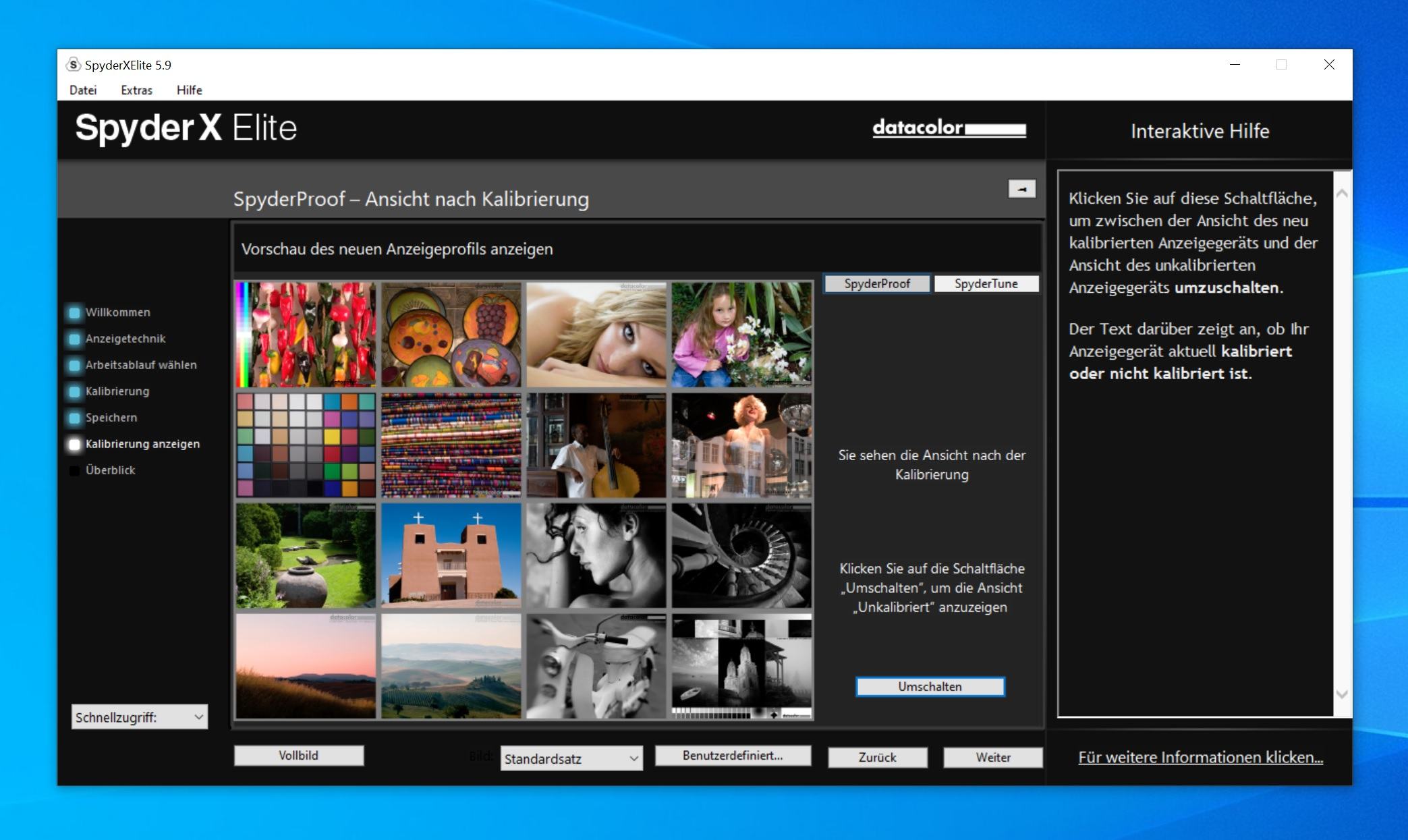Close the SpyderXElite window
Viewport: 1408px width, 840px height.
click(1328, 65)
